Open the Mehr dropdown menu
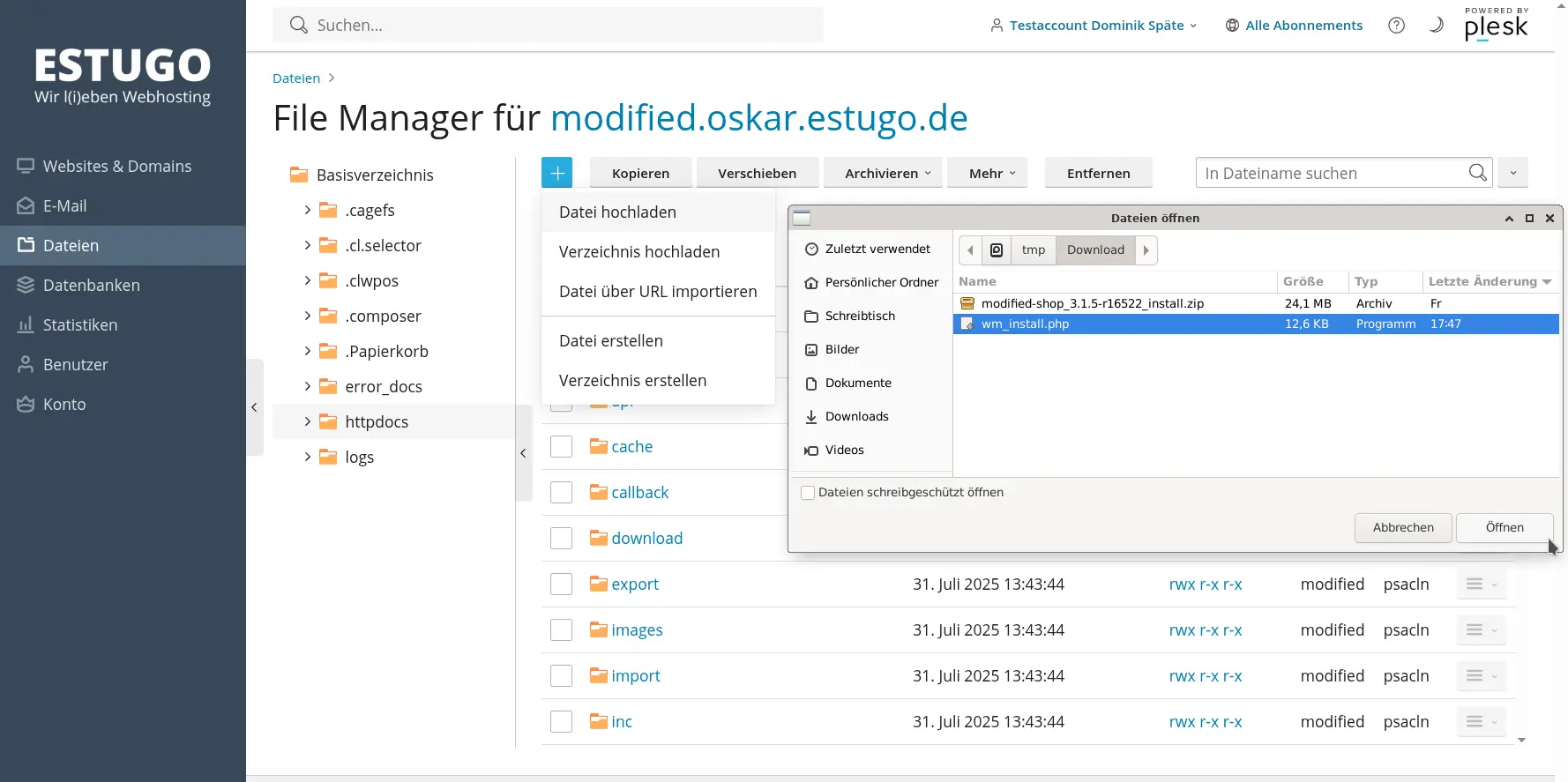 click(x=991, y=173)
